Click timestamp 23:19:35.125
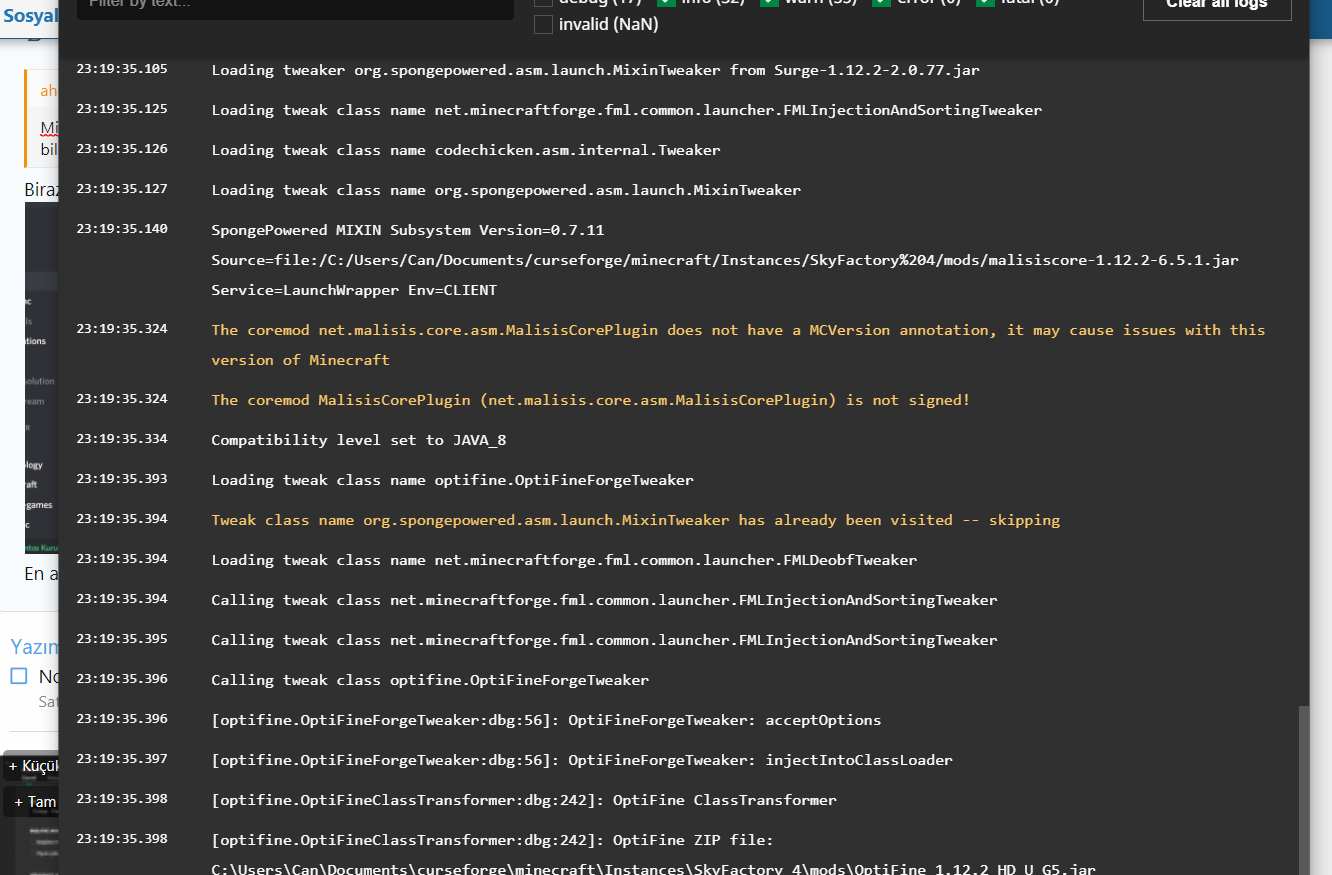Image resolution: width=1332 pixels, height=875 pixels. click(x=122, y=109)
